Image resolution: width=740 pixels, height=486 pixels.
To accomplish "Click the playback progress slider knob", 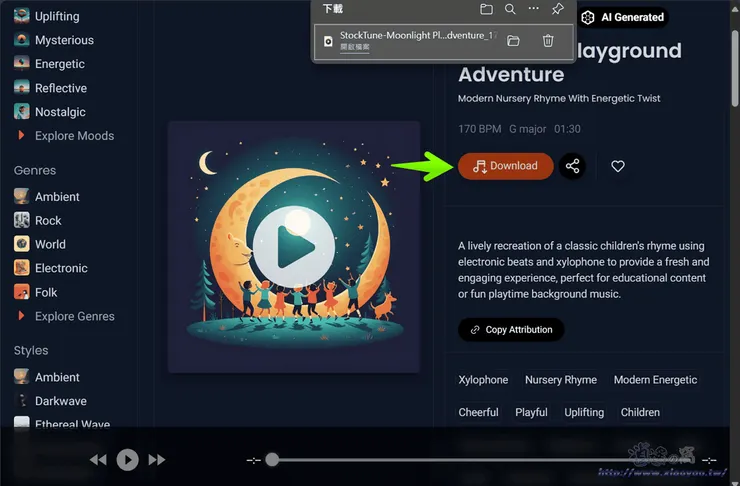I will (272, 460).
